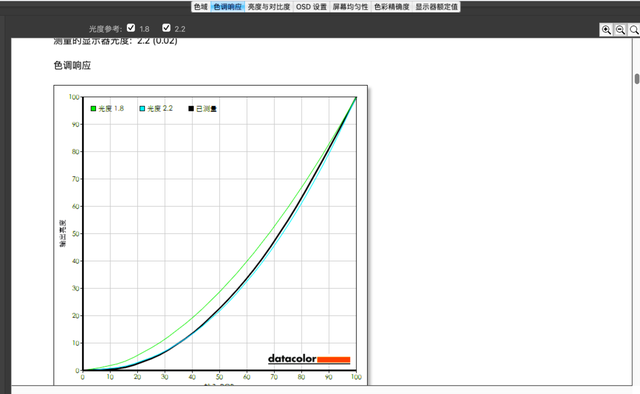The image size is (640, 394).
Task: Click the zoom in magnifier icon
Action: pyautogui.click(x=606, y=30)
